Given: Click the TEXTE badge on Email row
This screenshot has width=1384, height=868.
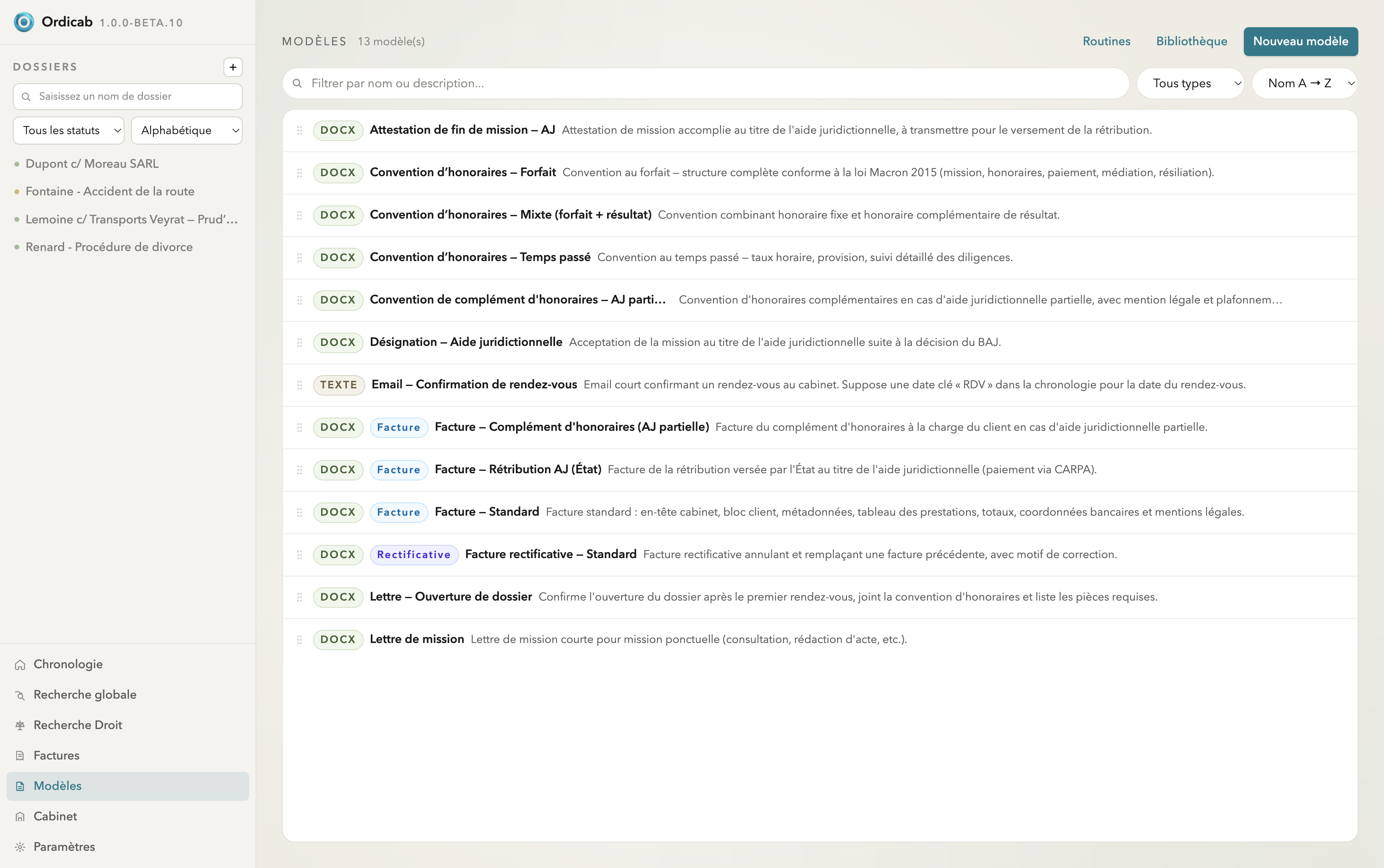Looking at the screenshot, I should coord(339,385).
